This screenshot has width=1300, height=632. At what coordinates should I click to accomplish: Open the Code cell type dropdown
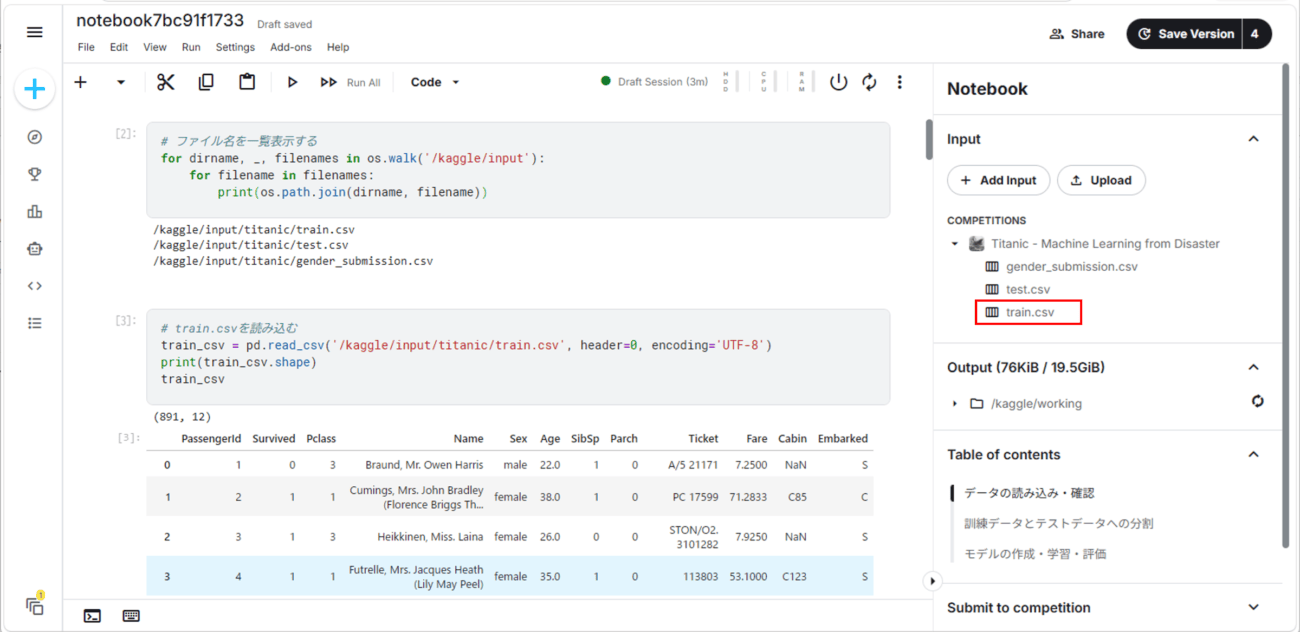tap(435, 82)
